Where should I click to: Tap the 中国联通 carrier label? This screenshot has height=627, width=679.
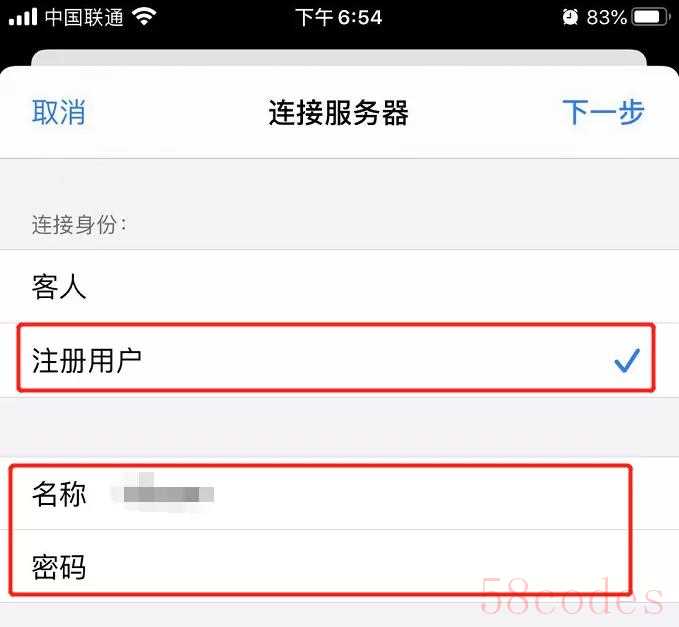[x=84, y=17]
